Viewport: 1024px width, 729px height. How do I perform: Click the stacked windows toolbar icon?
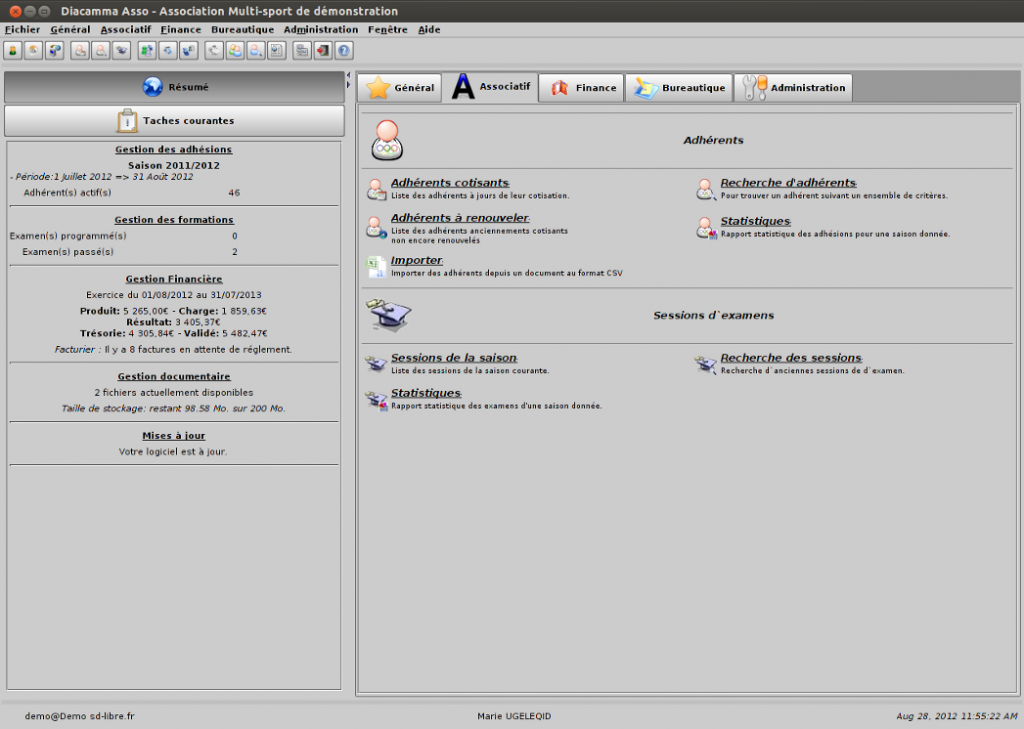click(302, 50)
